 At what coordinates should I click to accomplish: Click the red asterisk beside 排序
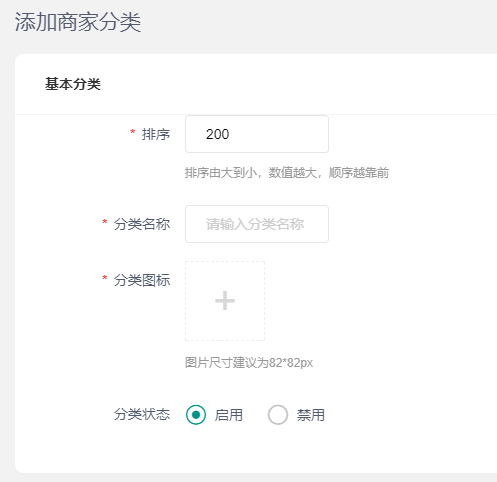[x=133, y=132]
